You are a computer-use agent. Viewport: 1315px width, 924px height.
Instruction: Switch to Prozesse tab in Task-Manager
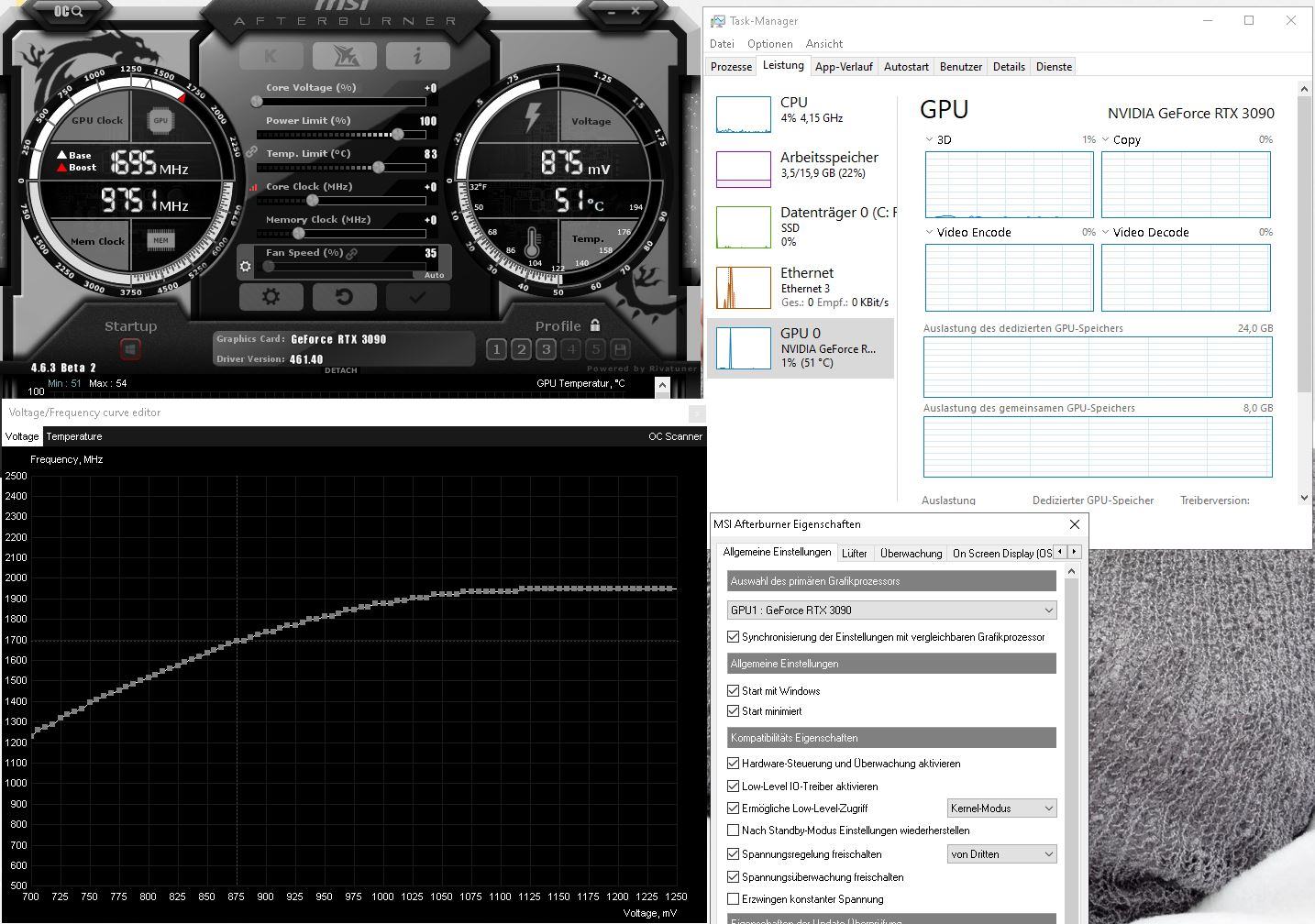pyautogui.click(x=731, y=67)
